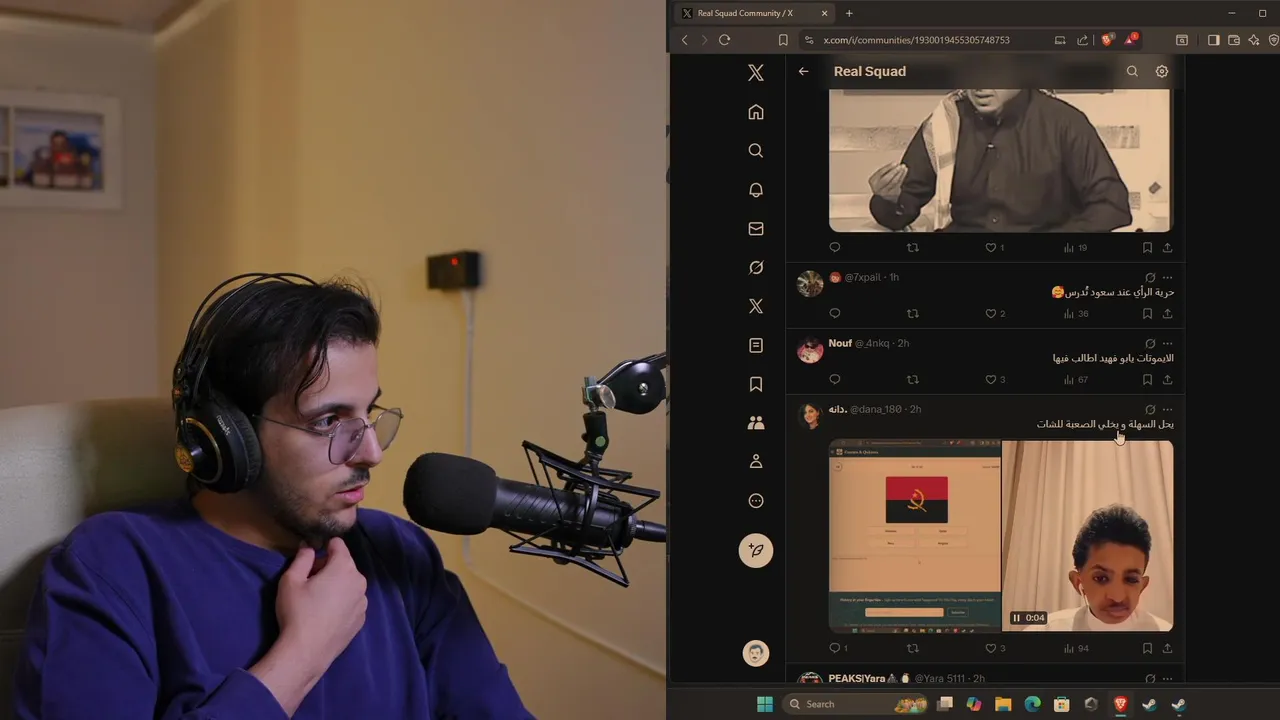Open Premium X icon in sidebar
This screenshot has width=1280, height=720.
point(756,306)
